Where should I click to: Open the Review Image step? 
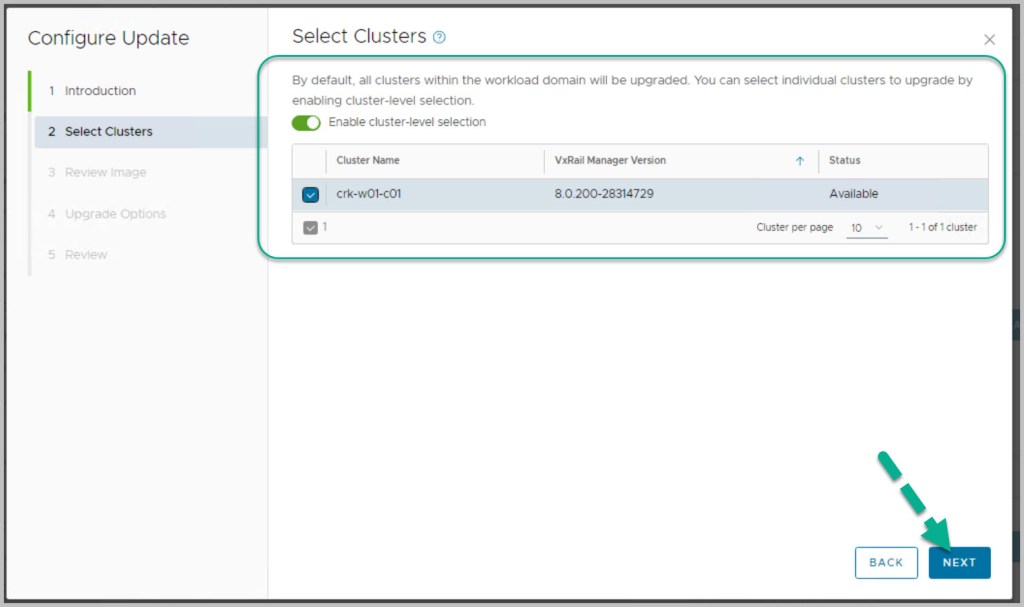click(x=105, y=173)
